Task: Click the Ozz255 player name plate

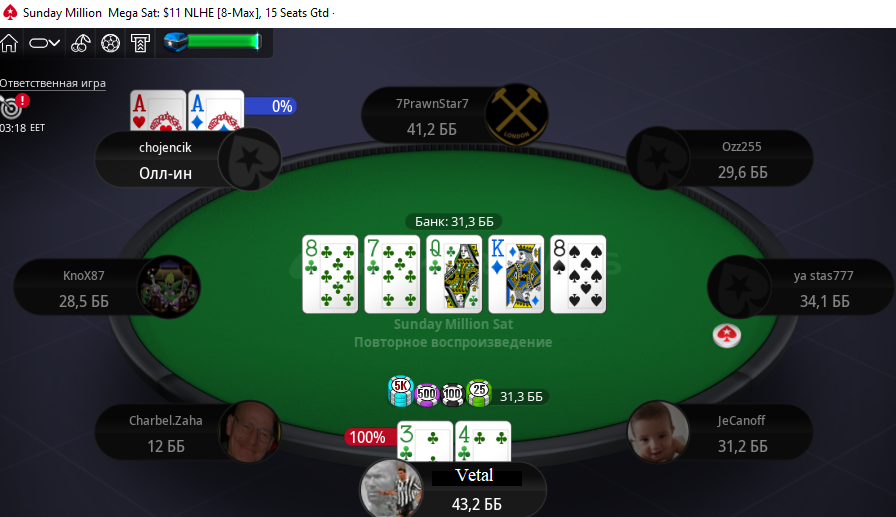Action: click(742, 159)
